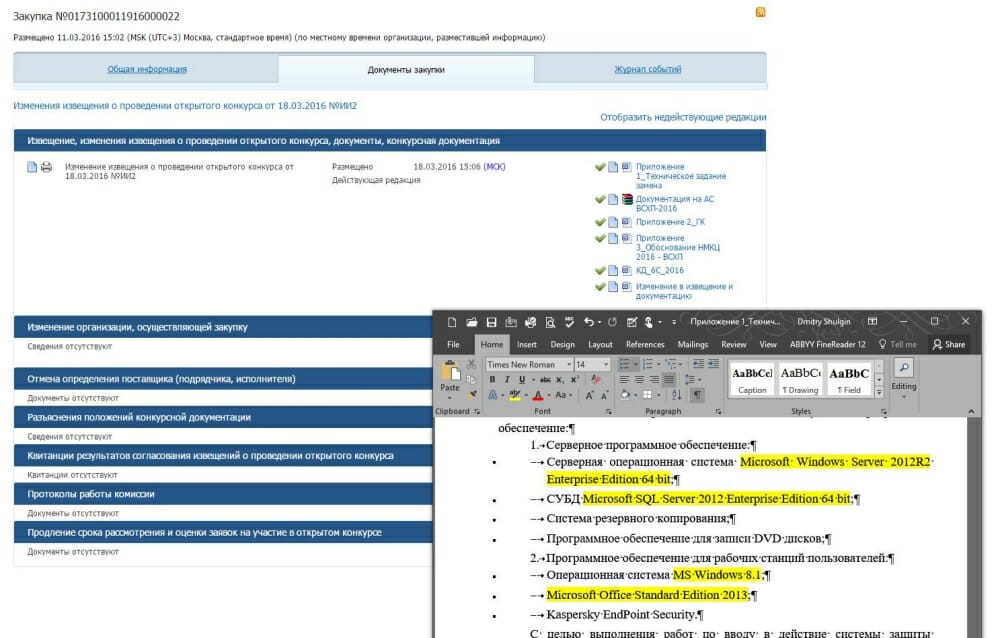Screen dimensions: 1000x638
Task: Switch to the References ribbon tab
Action: 645,345
